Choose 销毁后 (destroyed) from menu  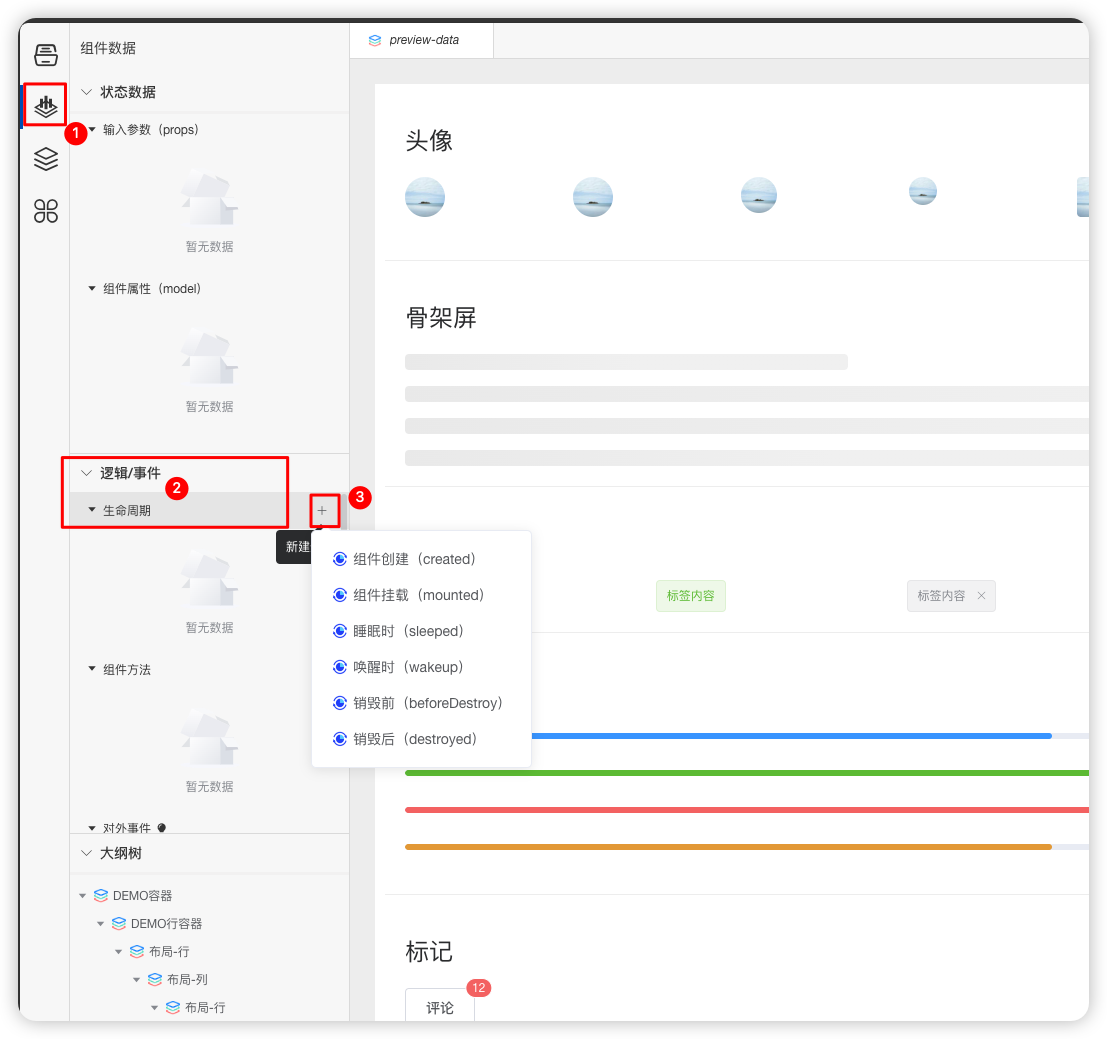coord(421,739)
